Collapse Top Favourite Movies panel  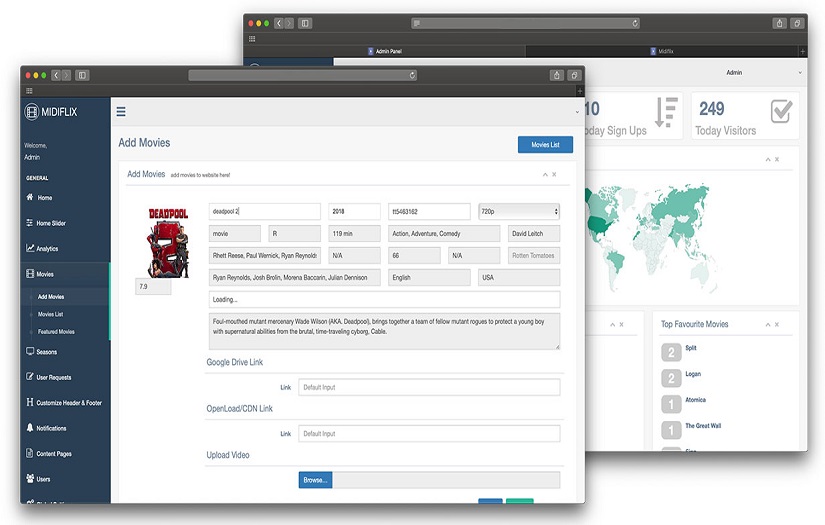coord(768,325)
